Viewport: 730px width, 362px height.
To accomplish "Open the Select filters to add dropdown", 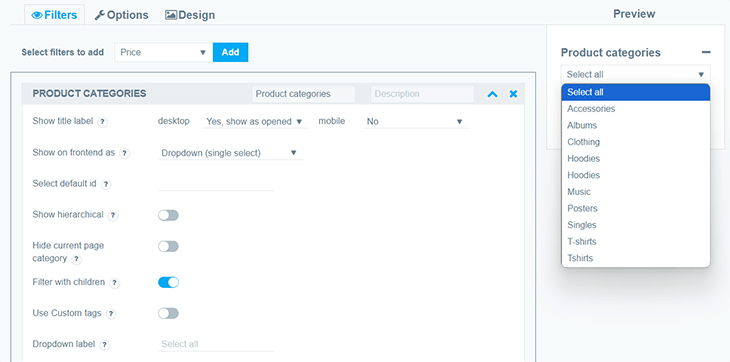I will click(163, 52).
